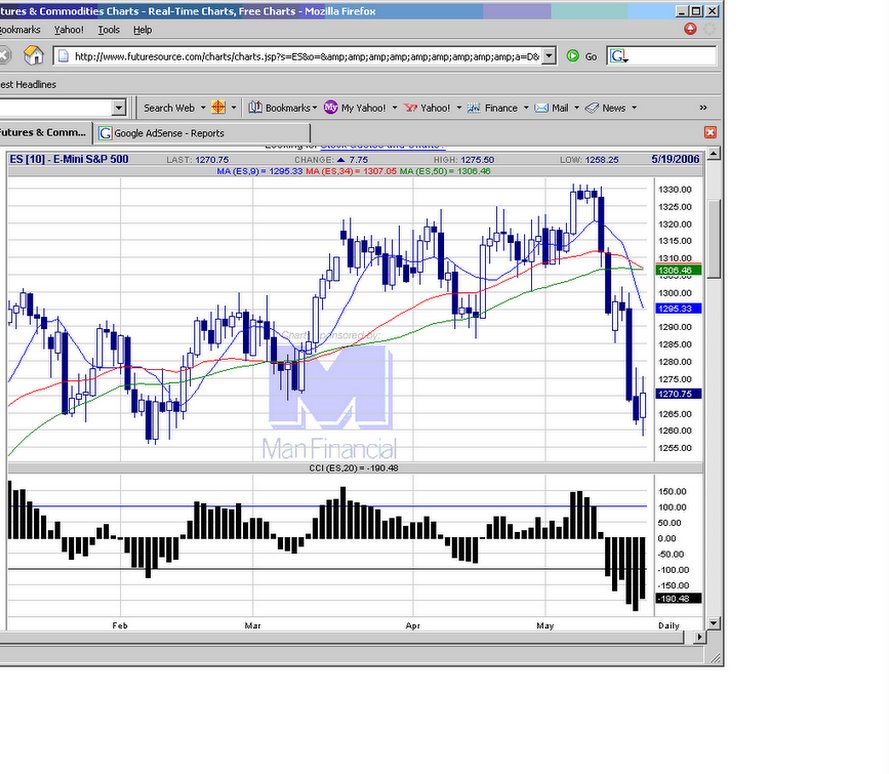Click the orange Yahoo toolbar icon beside Search Web

(218, 107)
